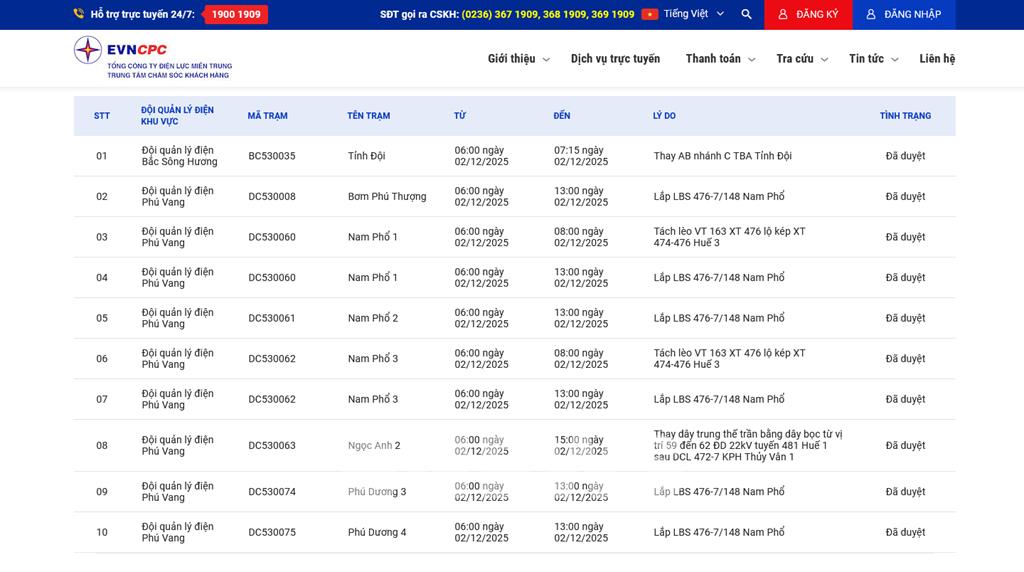This screenshot has width=1024, height=572.
Task: Click the ĐĂNG KÝ register button
Action: (808, 15)
